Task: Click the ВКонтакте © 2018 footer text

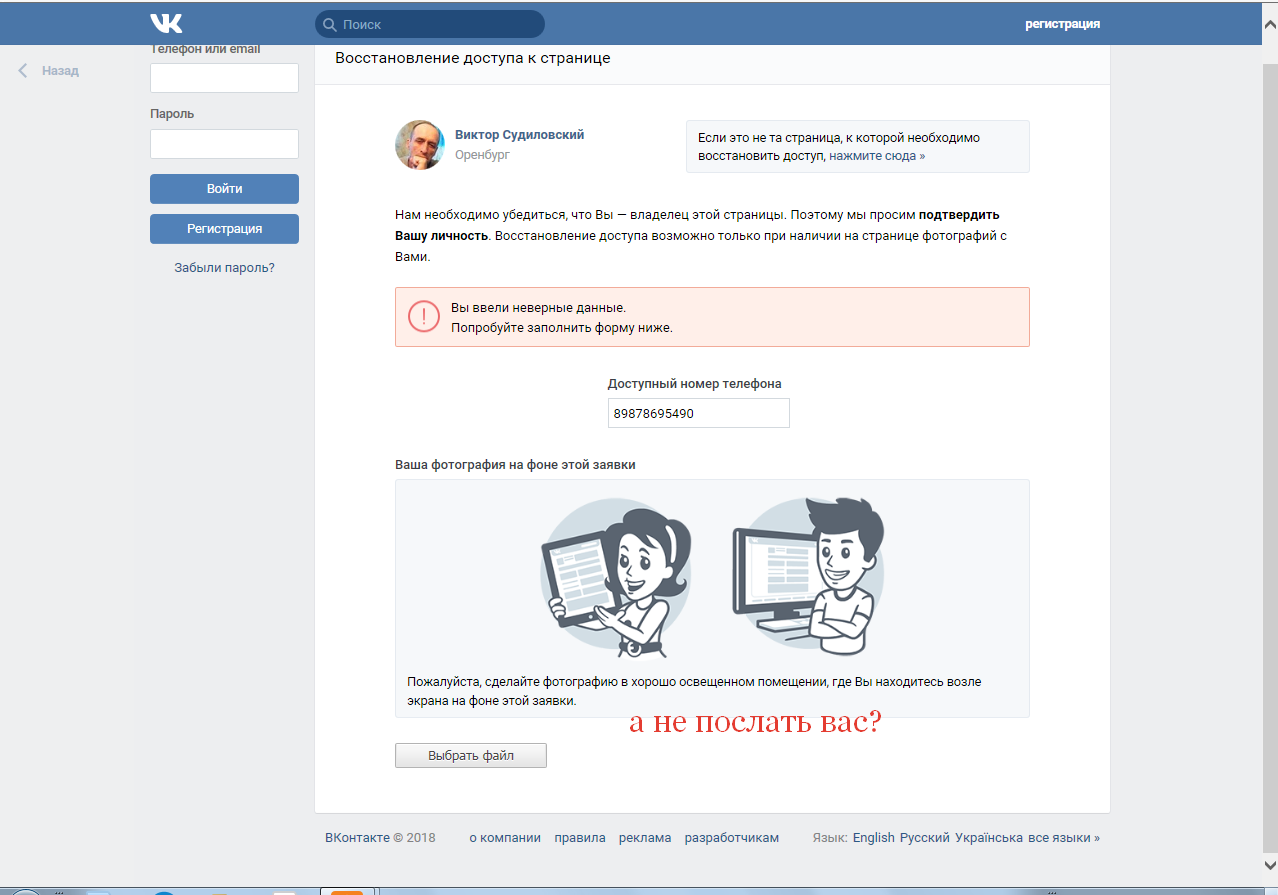Action: 380,838
